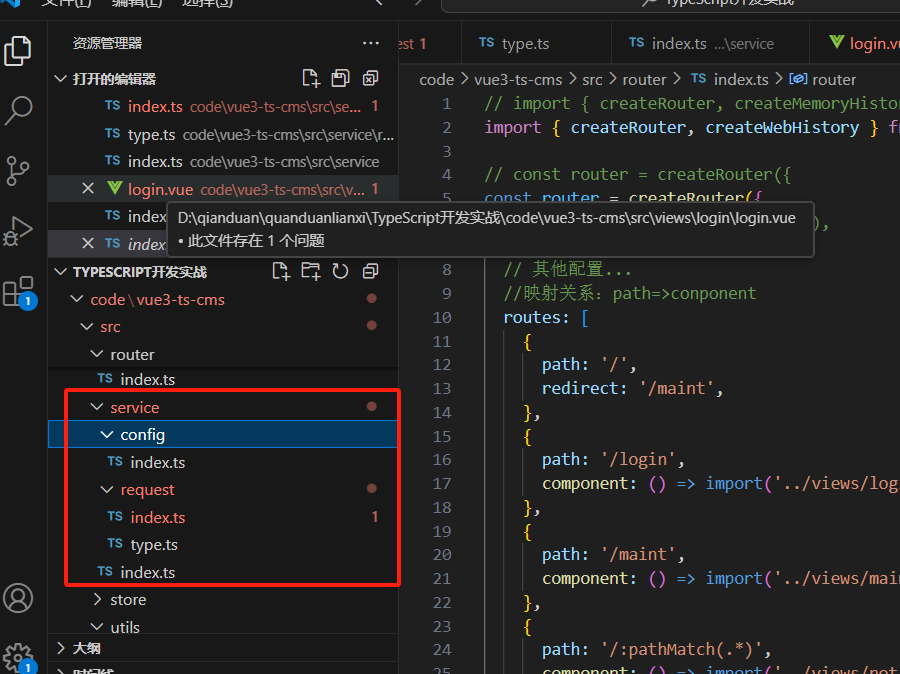Image resolution: width=900 pixels, height=674 pixels.
Task: Save all open editors icon
Action: (x=340, y=78)
